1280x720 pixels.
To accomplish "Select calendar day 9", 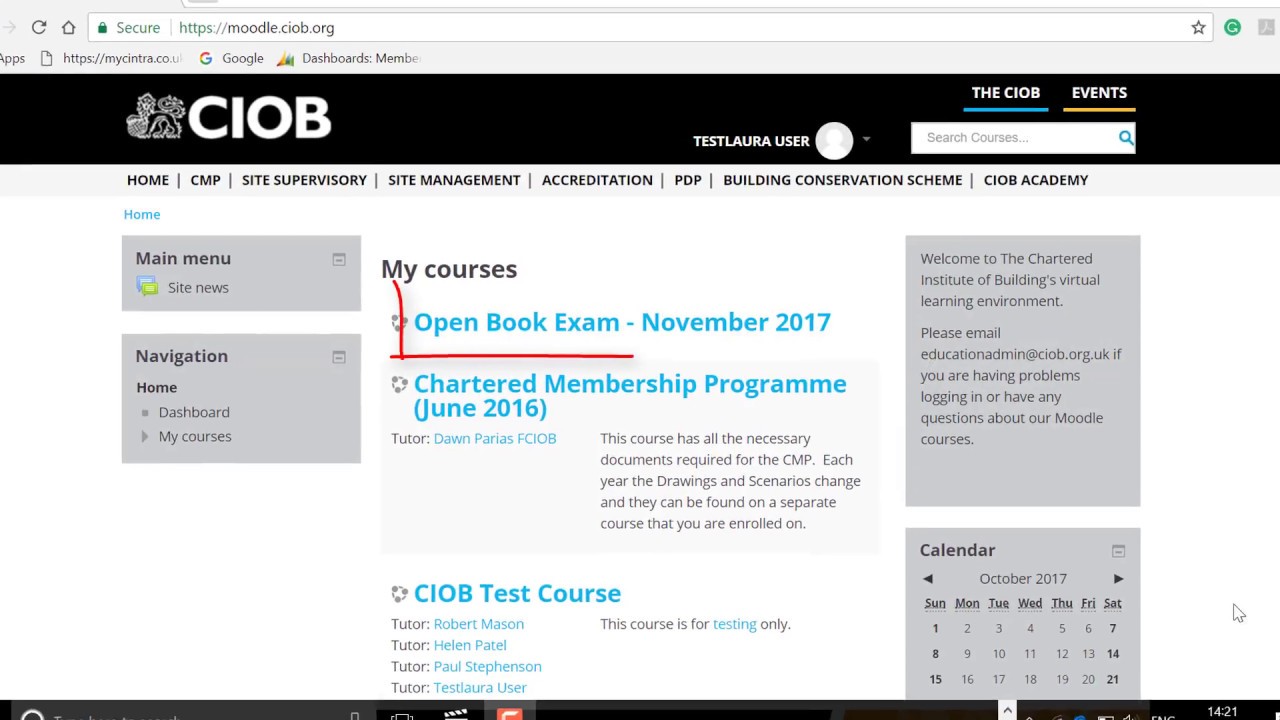I will [967, 654].
